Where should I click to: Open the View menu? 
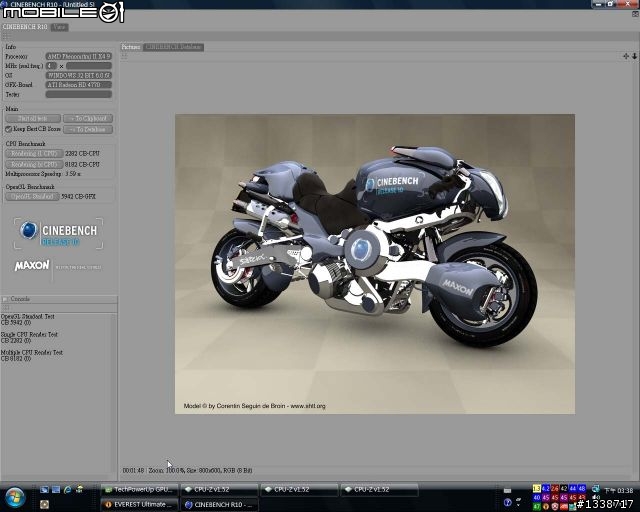pos(60,27)
